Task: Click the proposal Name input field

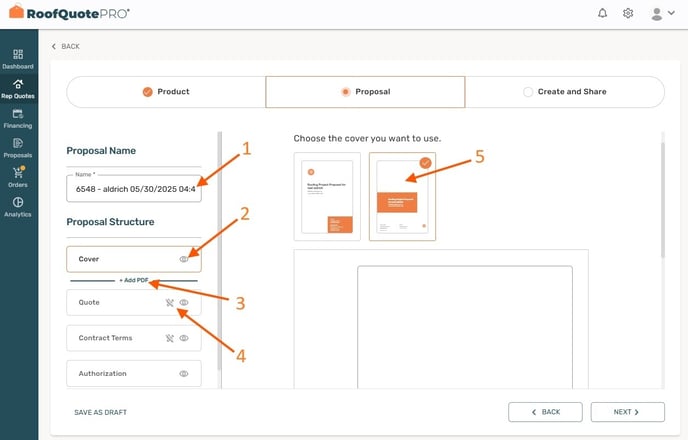Action: pos(134,189)
